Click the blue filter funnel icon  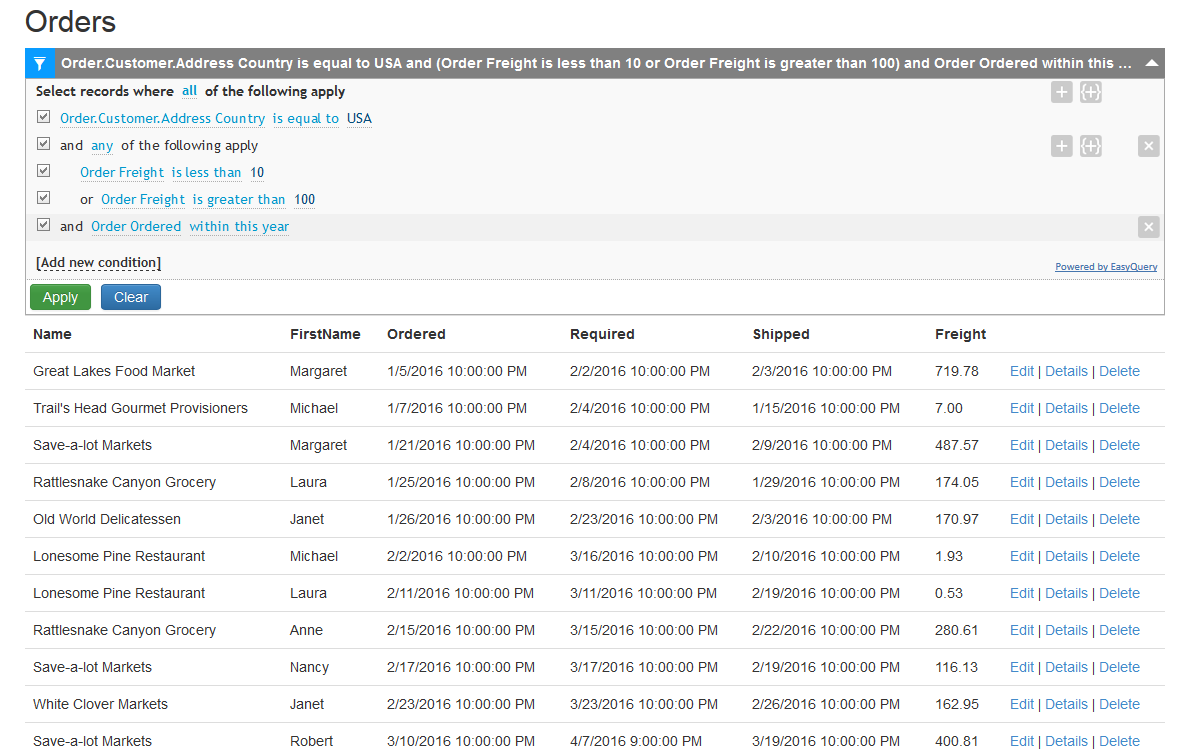pos(40,62)
